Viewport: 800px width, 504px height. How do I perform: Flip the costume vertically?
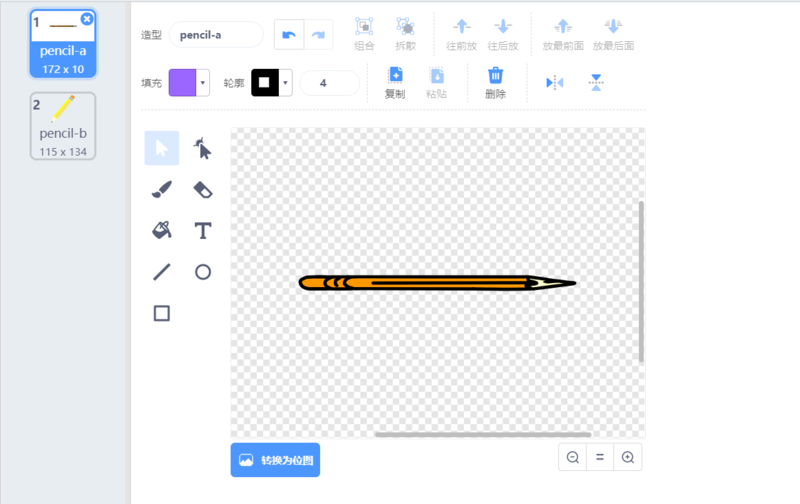pyautogui.click(x=596, y=83)
